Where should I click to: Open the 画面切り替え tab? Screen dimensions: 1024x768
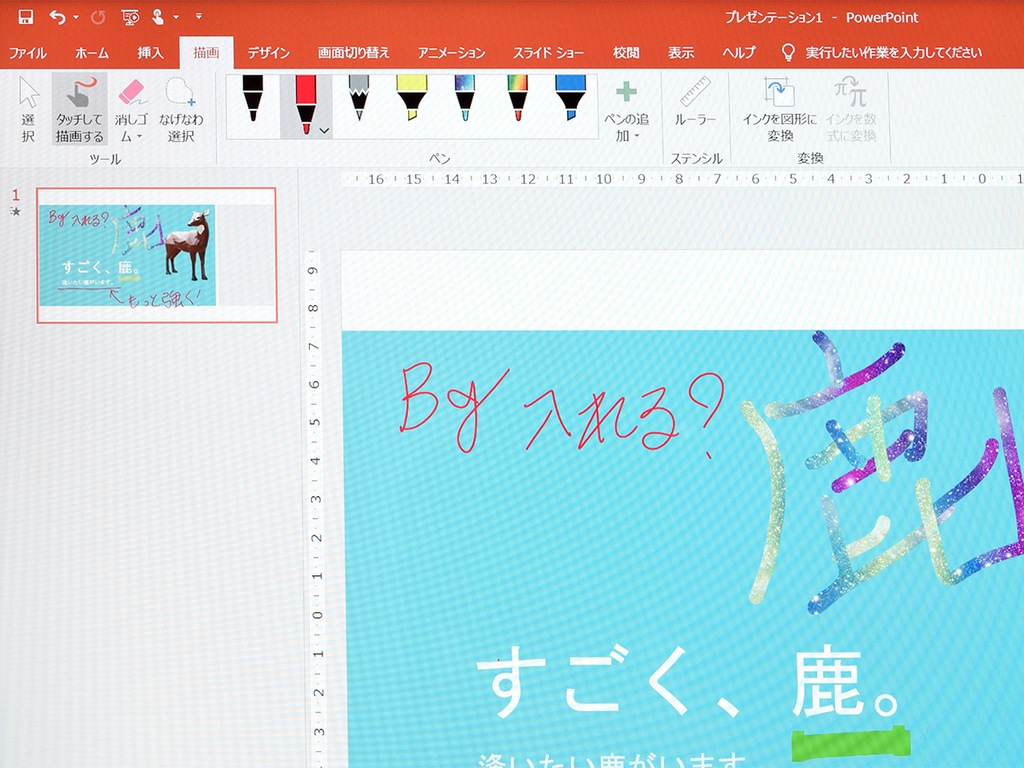tap(353, 53)
